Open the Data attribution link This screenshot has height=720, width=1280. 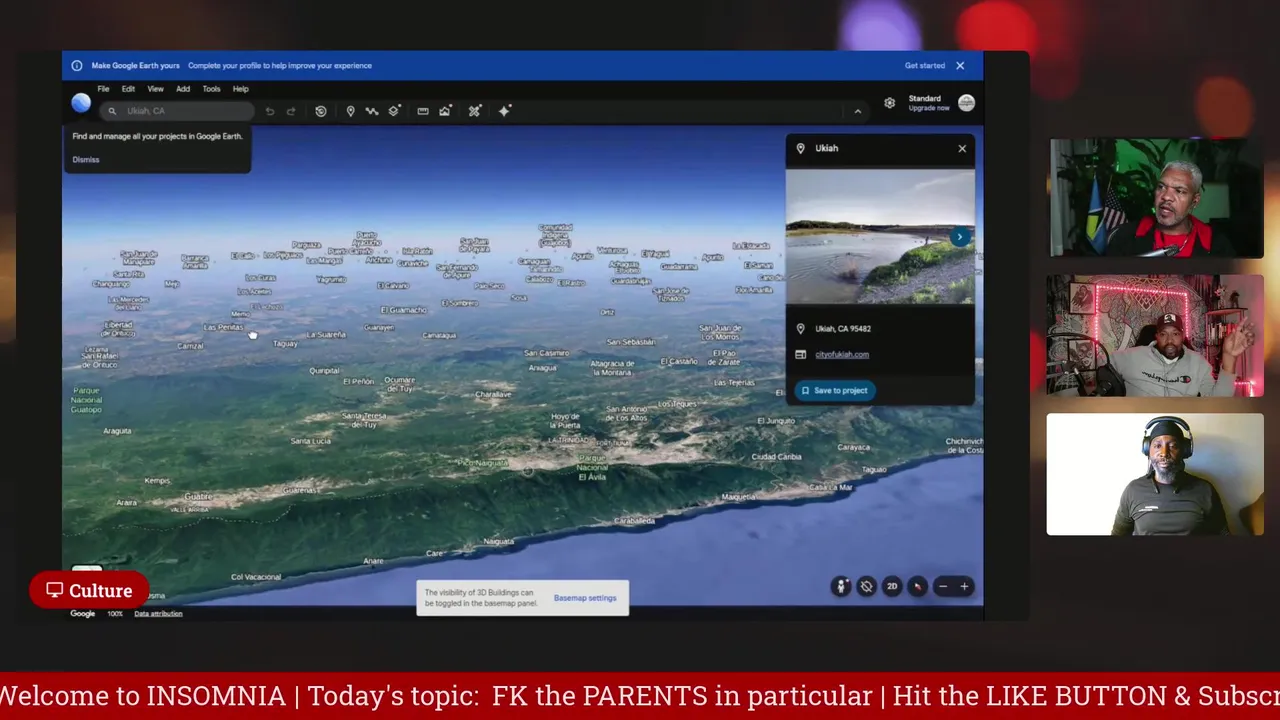(158, 614)
